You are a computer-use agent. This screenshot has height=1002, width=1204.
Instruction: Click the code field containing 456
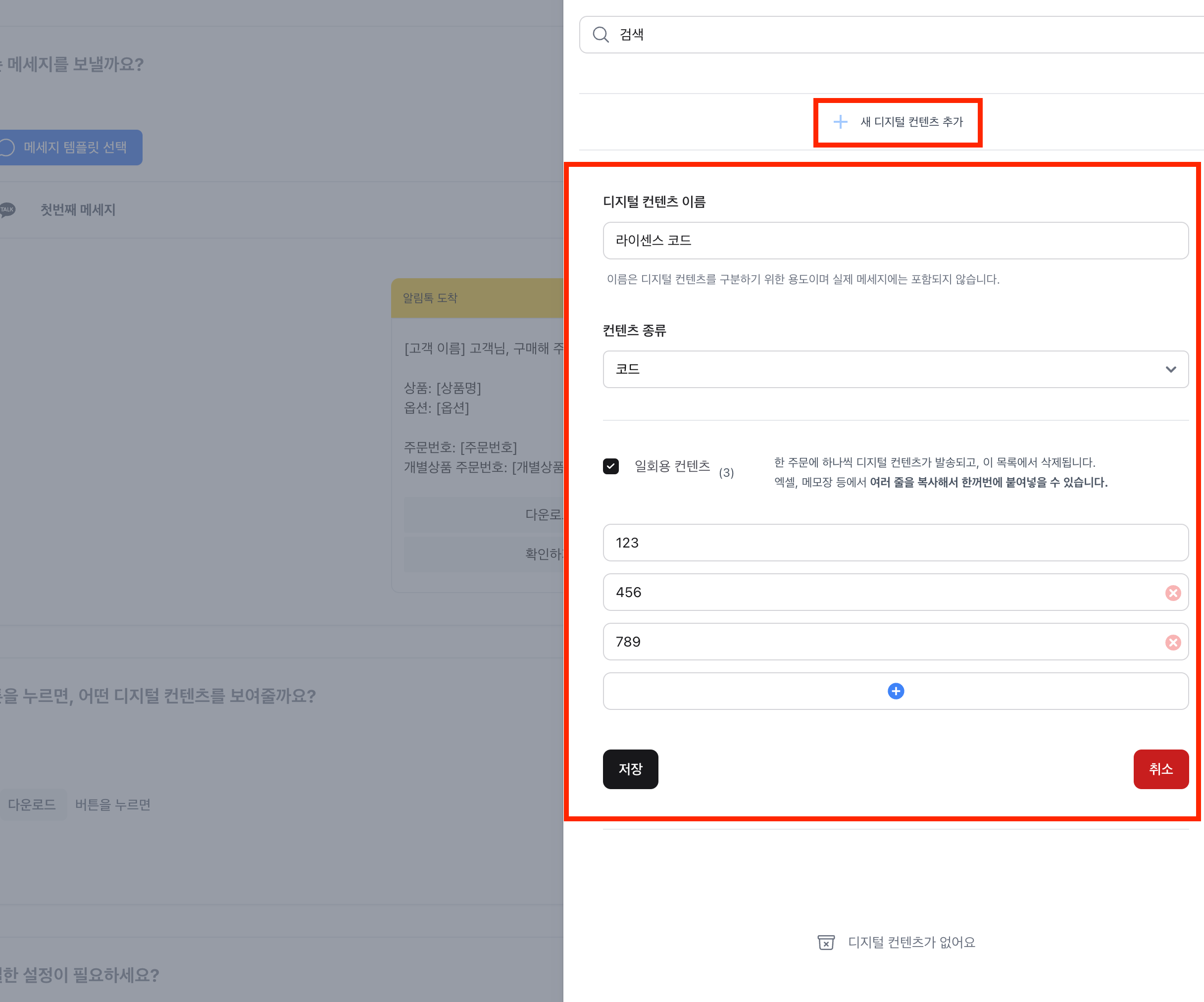(x=877, y=593)
